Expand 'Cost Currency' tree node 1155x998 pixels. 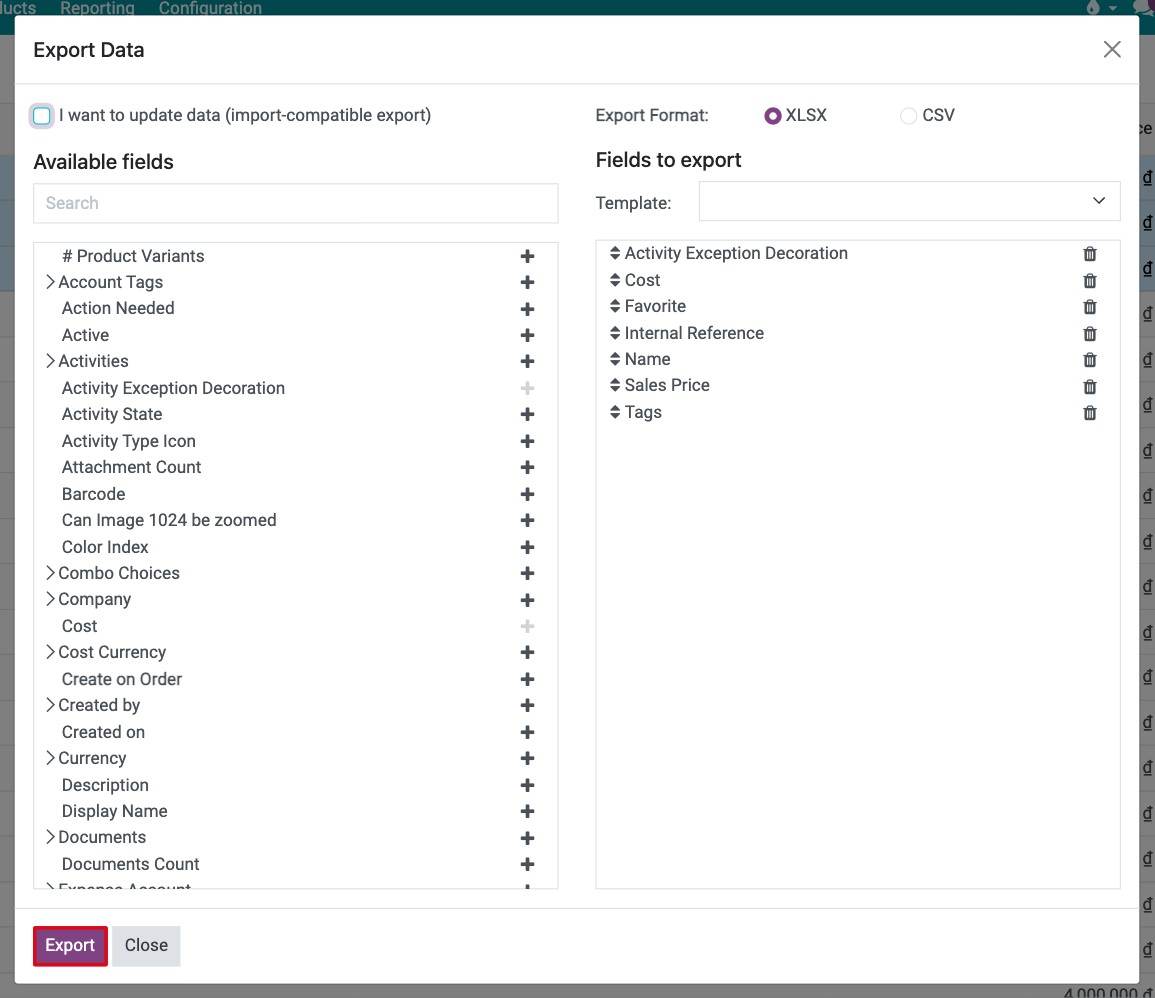(x=50, y=653)
